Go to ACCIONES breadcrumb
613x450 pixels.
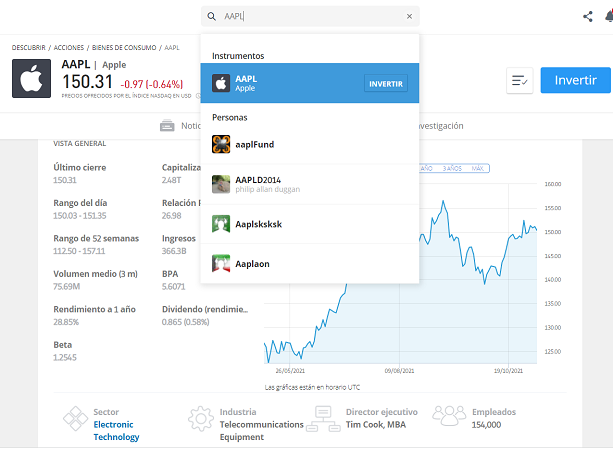point(69,48)
